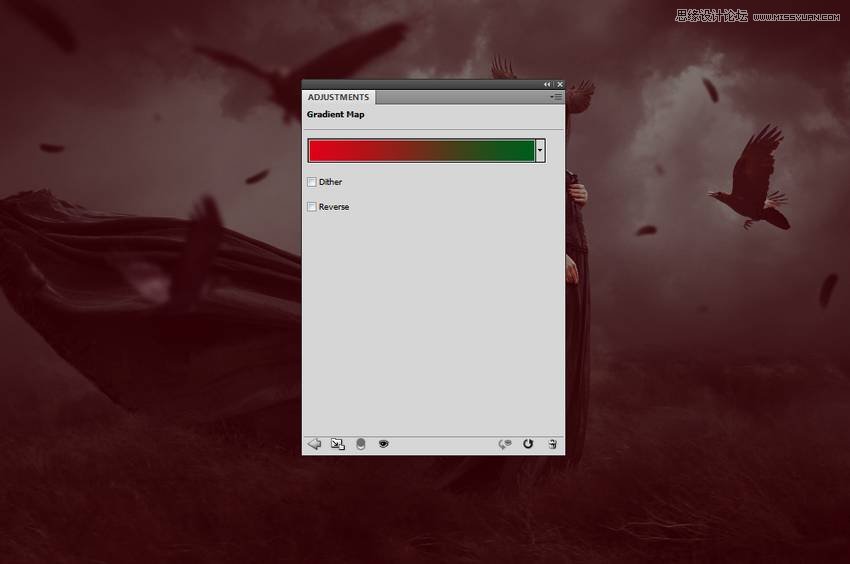Viewport: 850px width, 564px height.
Task: Toggle layer visibility with the eye icon
Action: 383,444
